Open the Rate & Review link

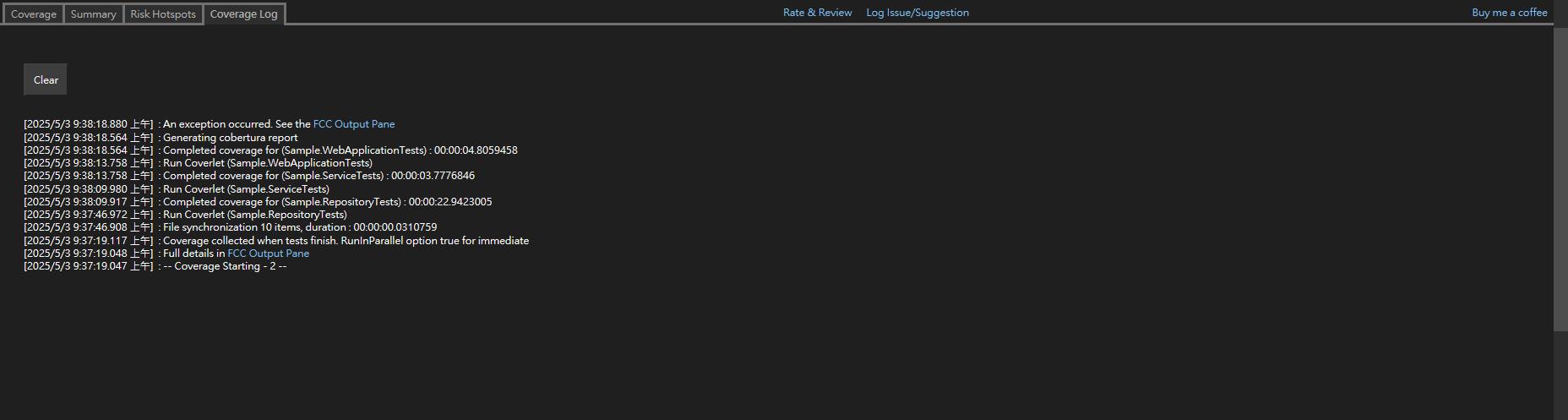(x=817, y=13)
